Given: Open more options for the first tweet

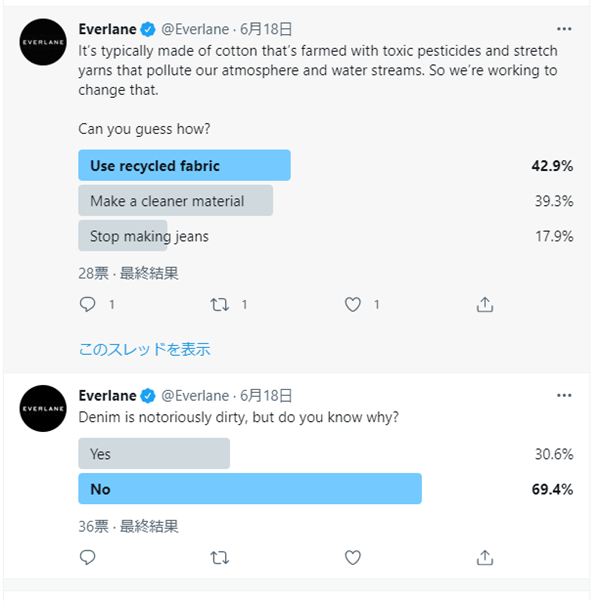Looking at the screenshot, I should (564, 29).
